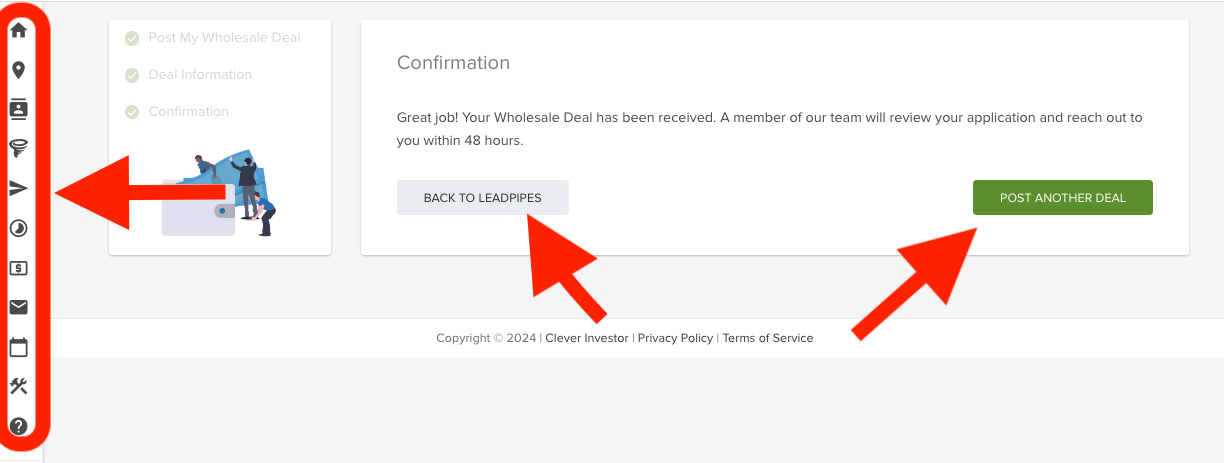The height and width of the screenshot is (463, 1224).
Task: Click the Post Another Deal button
Action: point(1063,198)
